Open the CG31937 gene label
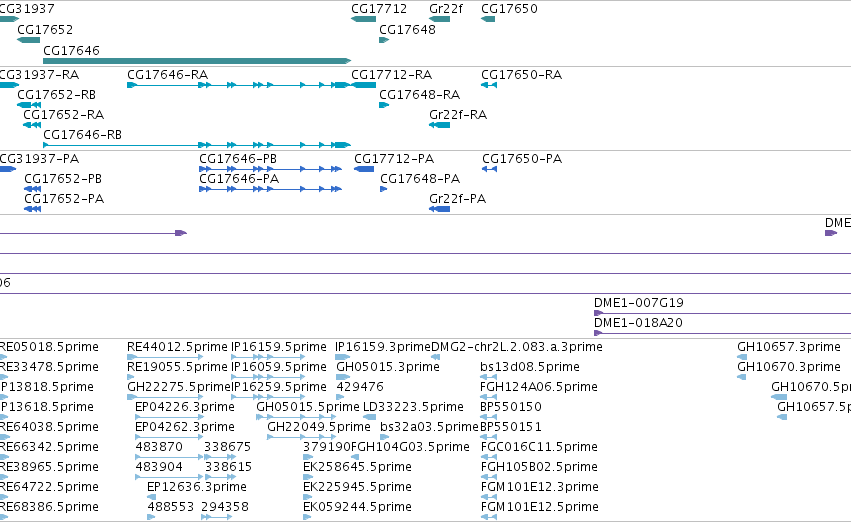851x522 pixels. point(27,9)
